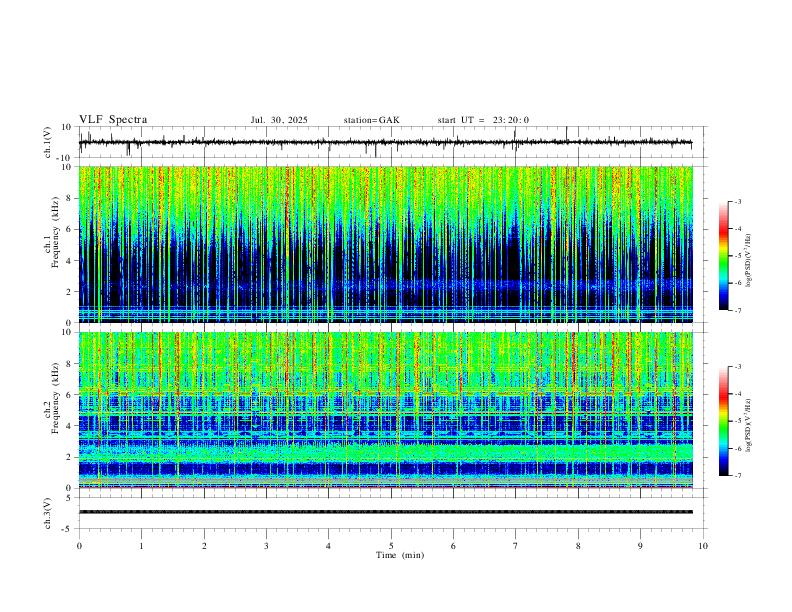This screenshot has height=612, width=792.
Task: Click time axis tick label 6
Action: (x=453, y=546)
